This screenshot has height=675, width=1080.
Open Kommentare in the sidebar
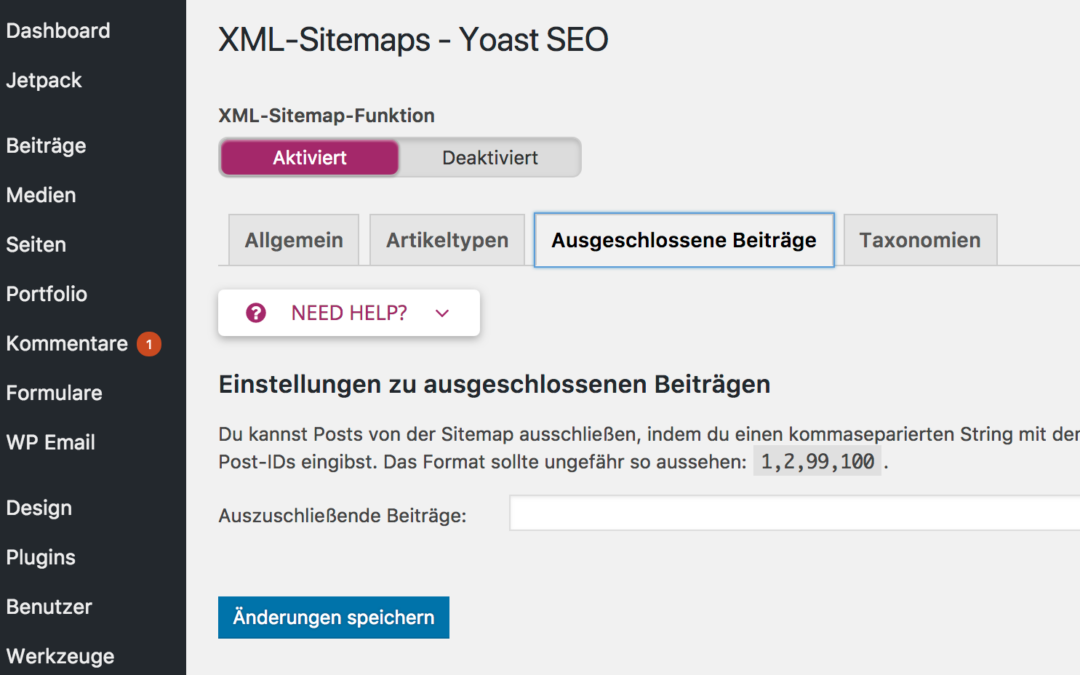[x=67, y=344]
